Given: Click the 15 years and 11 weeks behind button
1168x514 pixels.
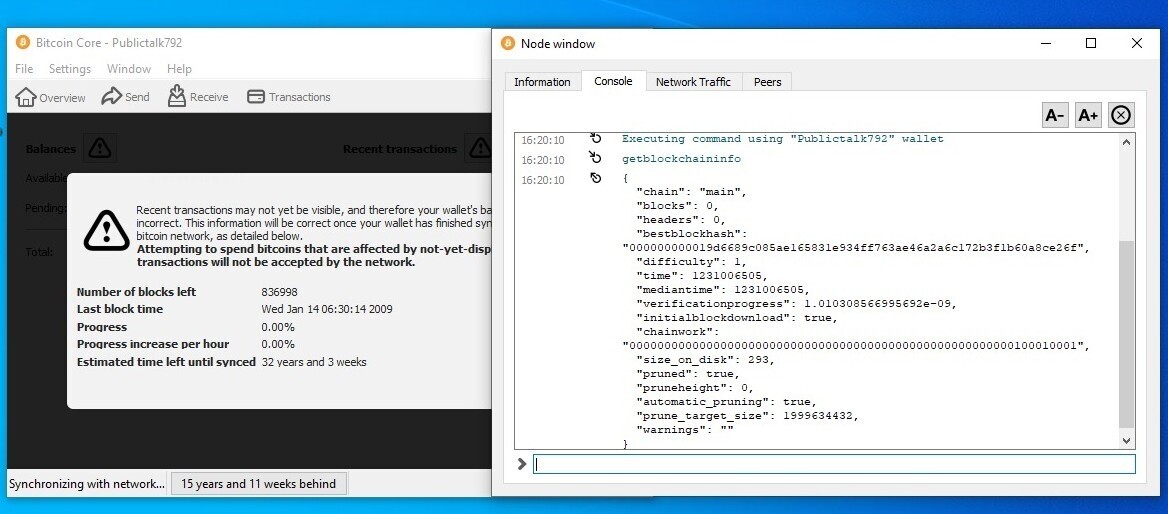Looking at the screenshot, I should [x=258, y=483].
